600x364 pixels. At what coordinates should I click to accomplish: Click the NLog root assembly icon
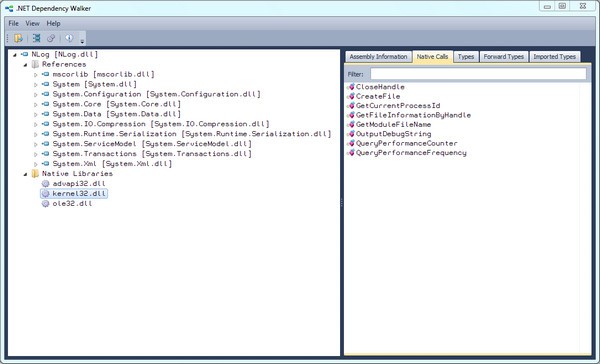(25, 54)
